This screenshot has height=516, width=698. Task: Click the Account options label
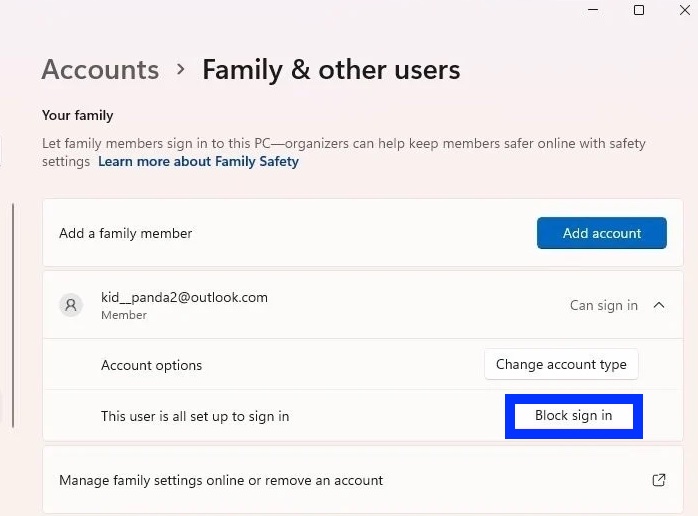pos(151,365)
